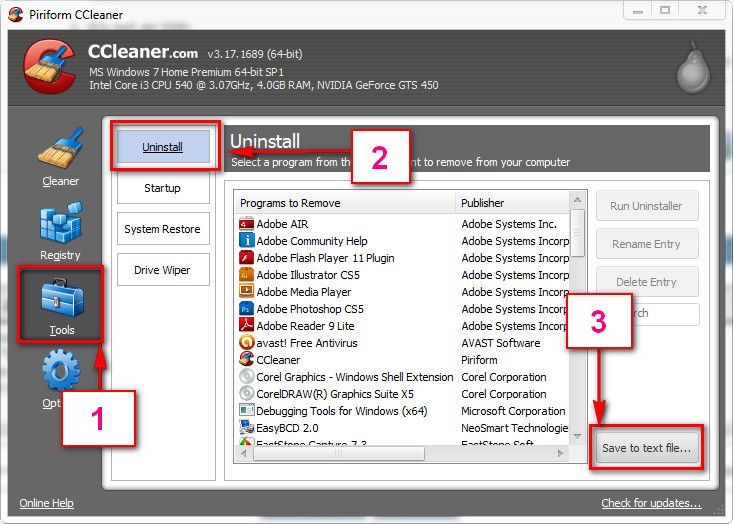Click NeoSmart Technologies publisher cell
Image resolution: width=733 pixels, height=524 pixels.
click(515, 428)
